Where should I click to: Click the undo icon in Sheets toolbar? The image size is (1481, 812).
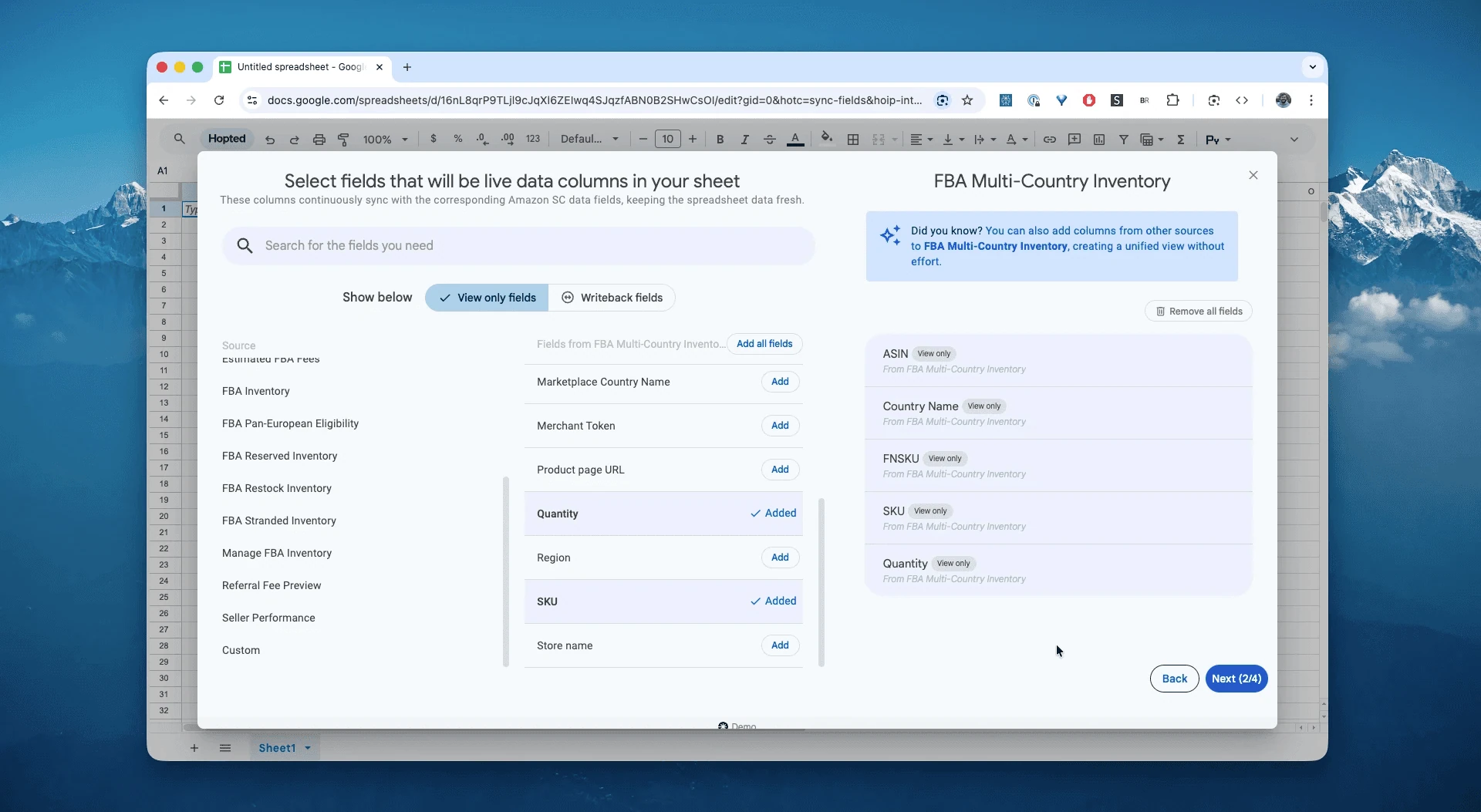(270, 140)
